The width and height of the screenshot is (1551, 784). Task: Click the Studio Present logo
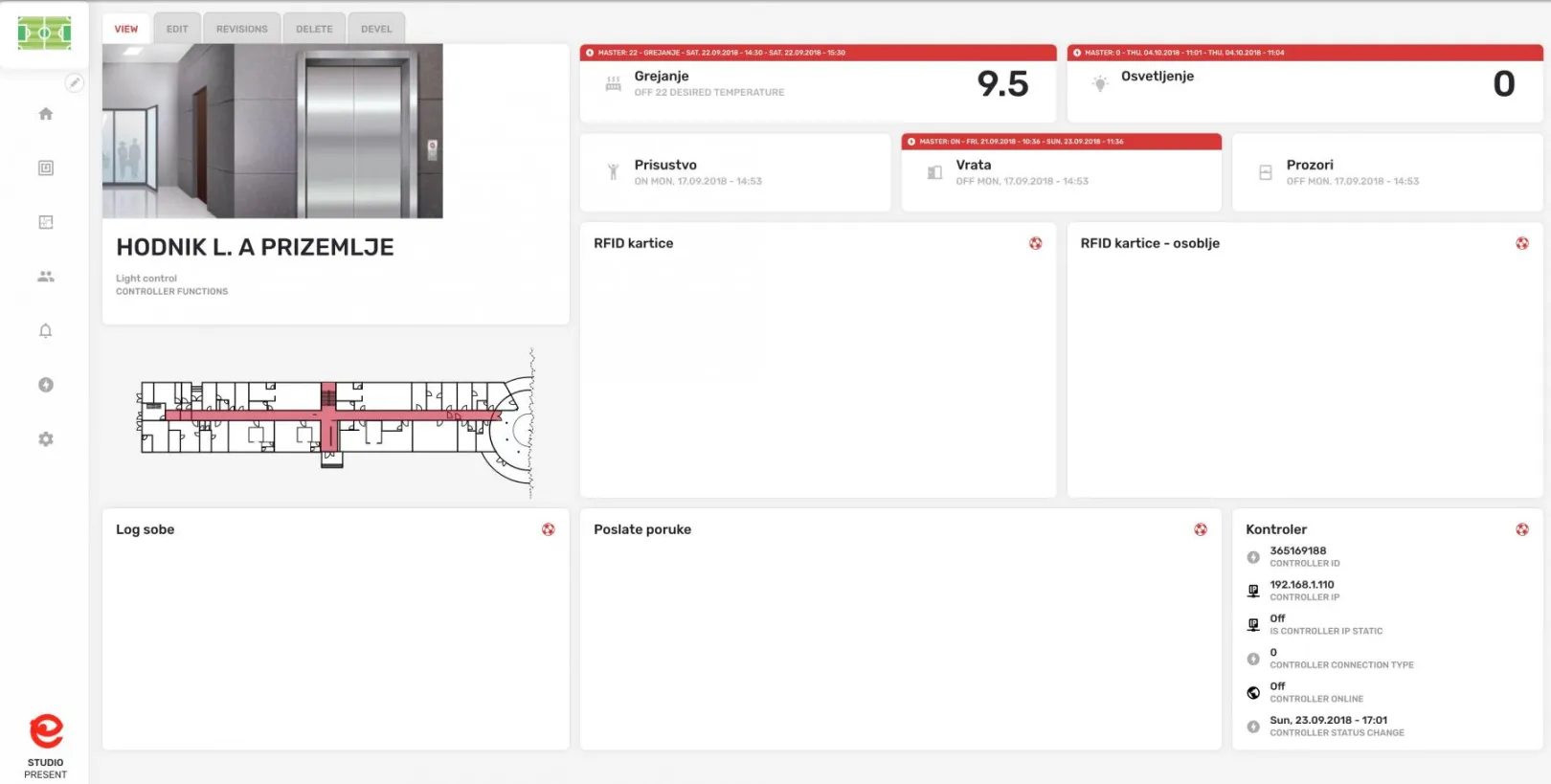tap(45, 746)
